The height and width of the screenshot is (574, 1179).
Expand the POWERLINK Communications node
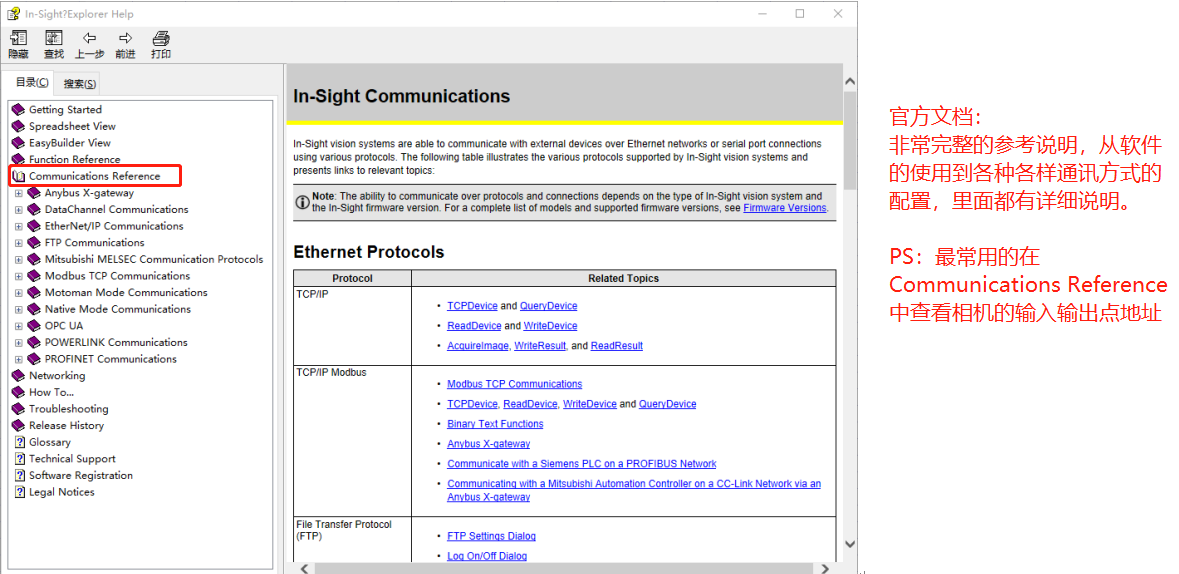pyautogui.click(x=19, y=342)
